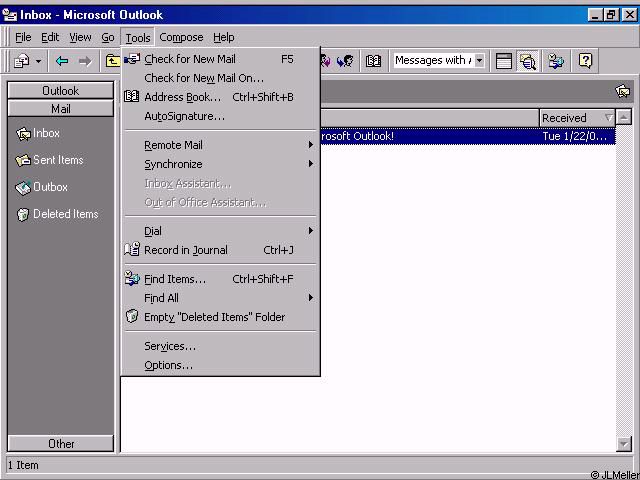Choose Empty "Deleted Items" Folder
Screen dimensions: 640x480
pyautogui.click(x=220, y=317)
